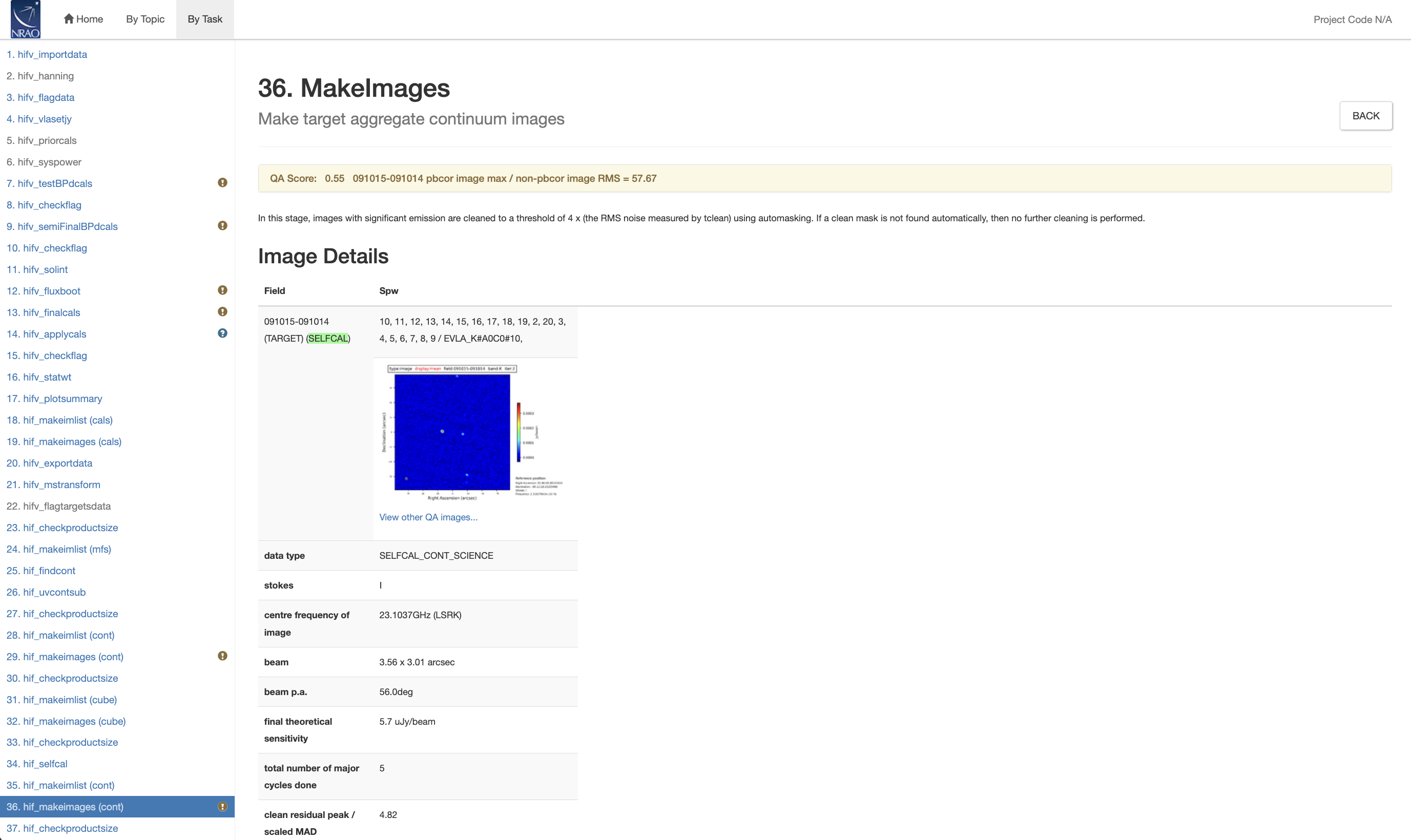Open stage 35. hif_makeimlist (cont)
This screenshot has width=1411, height=840.
click(60, 785)
